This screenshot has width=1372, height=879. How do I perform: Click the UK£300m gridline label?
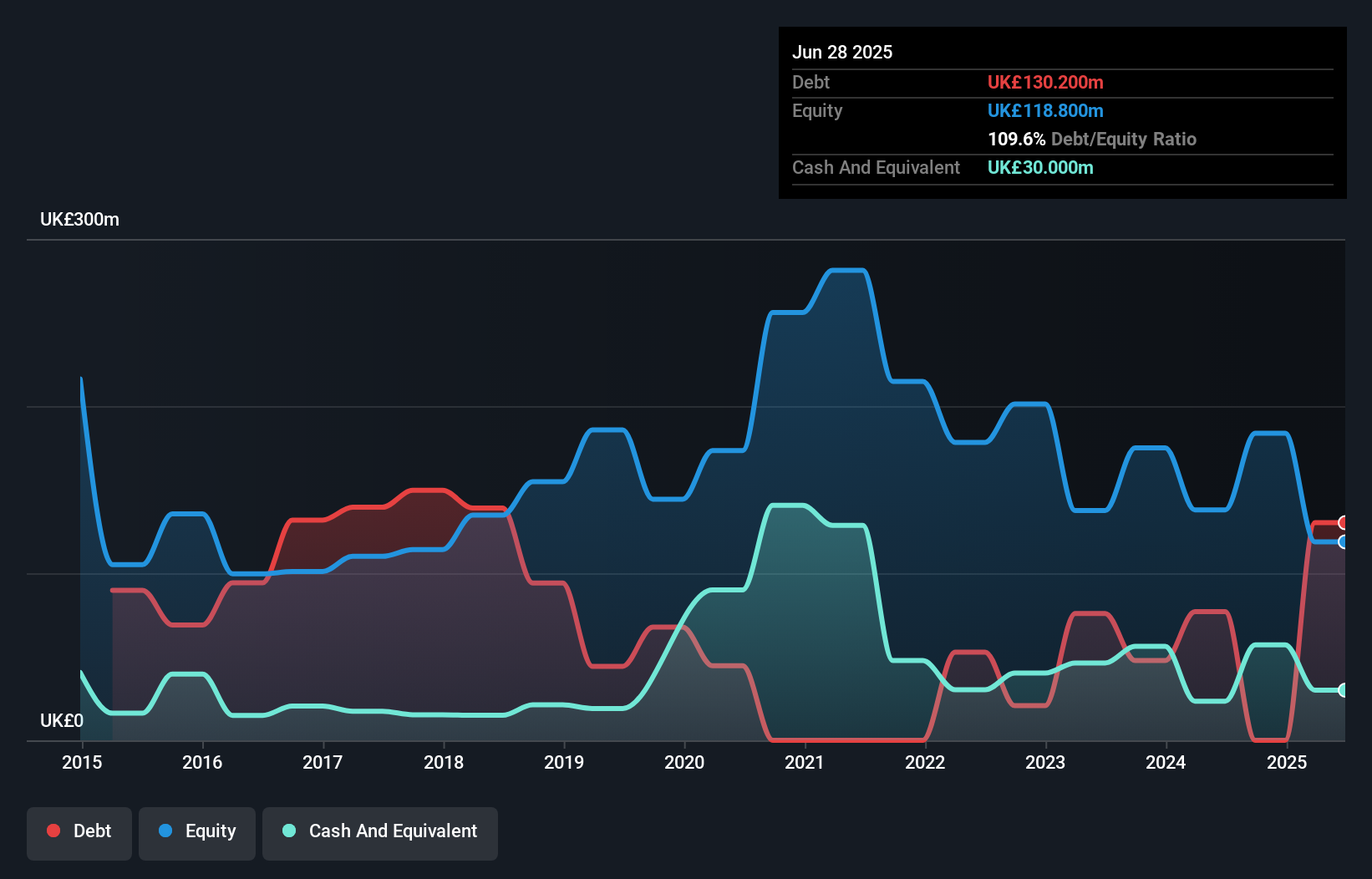tap(79, 219)
